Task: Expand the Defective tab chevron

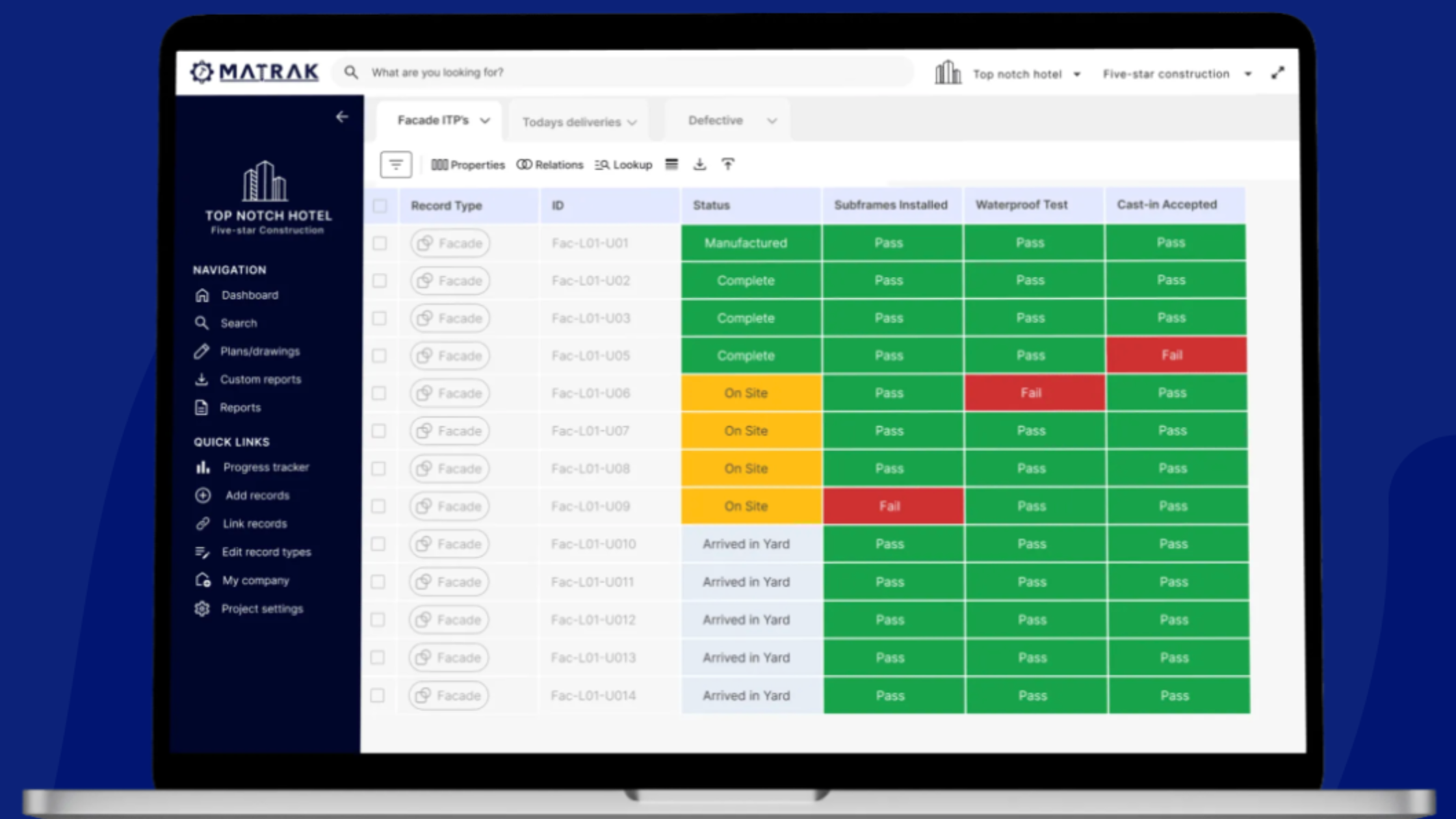Action: 772,121
